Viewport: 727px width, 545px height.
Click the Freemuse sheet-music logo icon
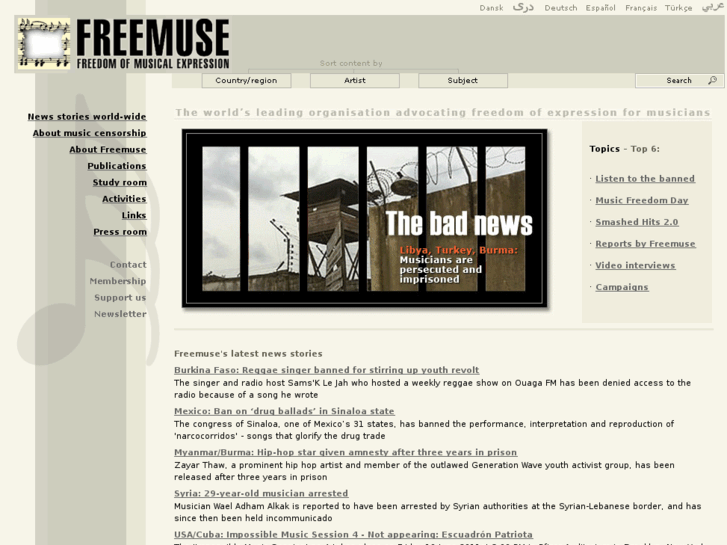(x=44, y=44)
